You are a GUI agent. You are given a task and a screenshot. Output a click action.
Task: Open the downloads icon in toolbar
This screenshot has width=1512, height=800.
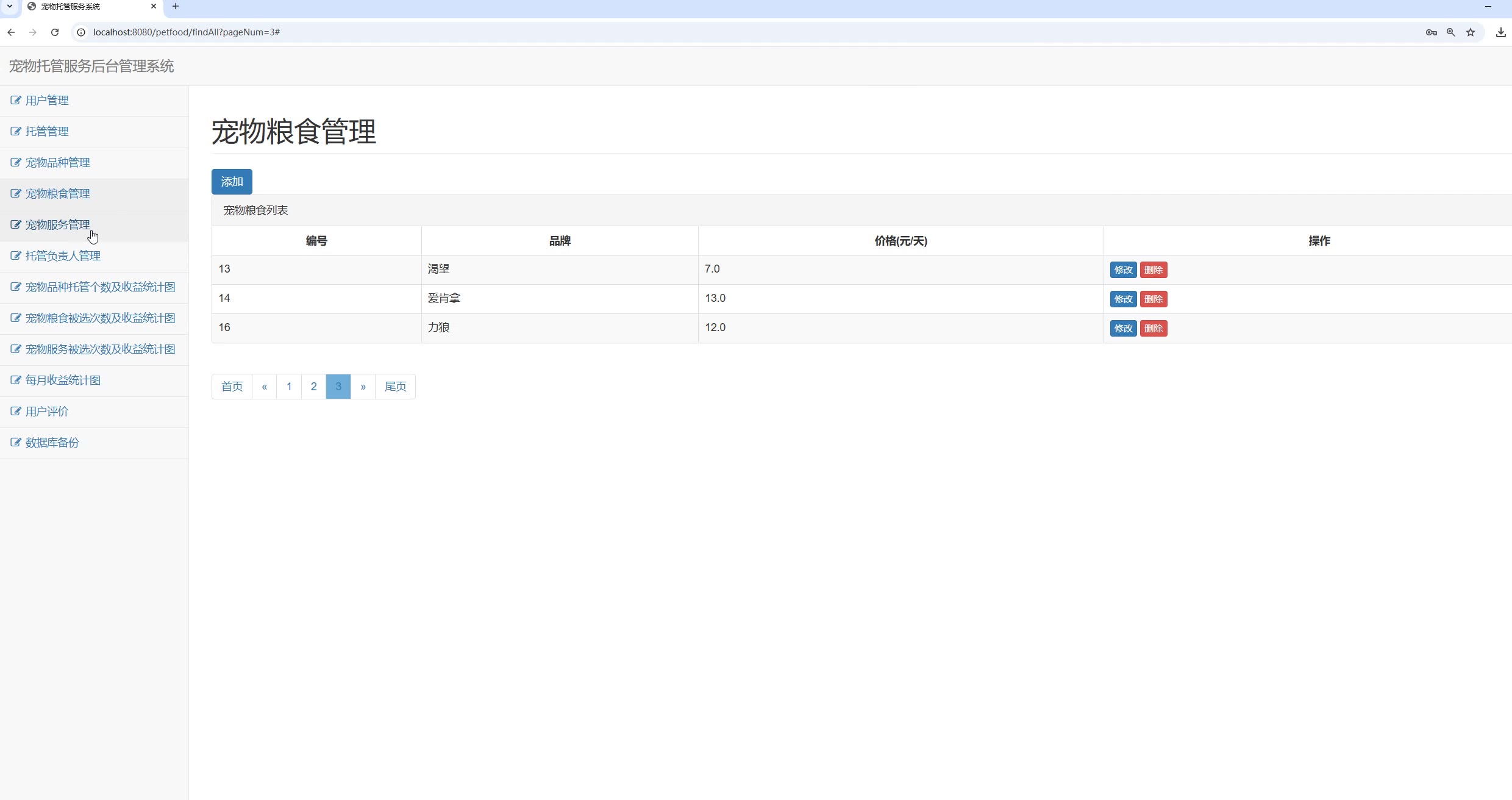[x=1500, y=32]
